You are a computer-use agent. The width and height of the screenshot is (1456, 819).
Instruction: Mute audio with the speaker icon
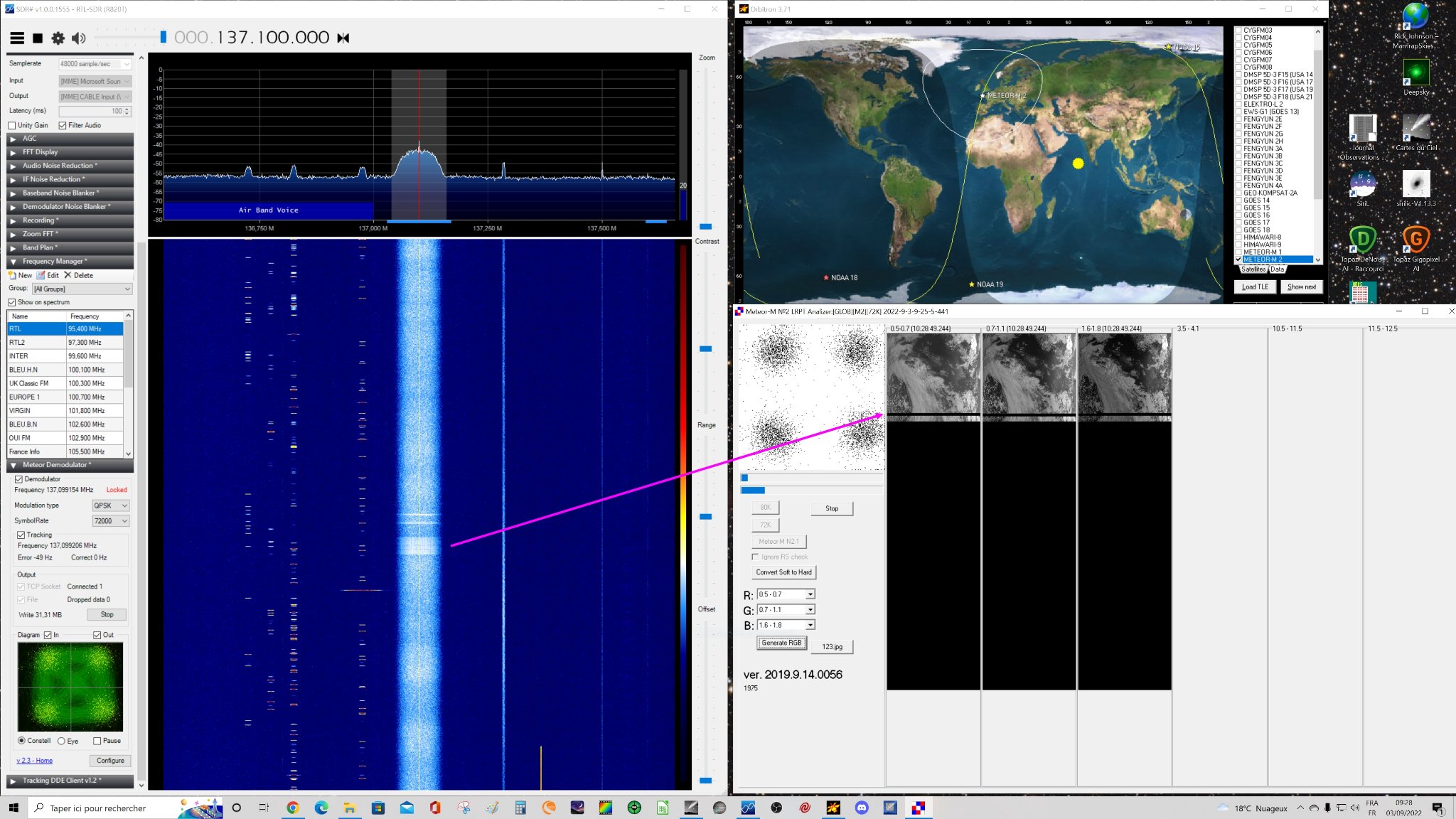coord(78,38)
